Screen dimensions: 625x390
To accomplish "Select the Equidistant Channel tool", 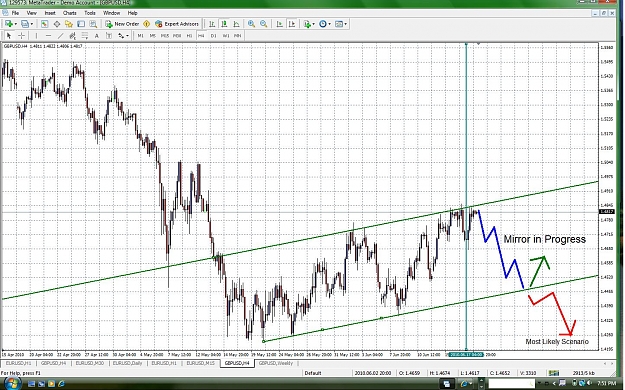I will click(73, 35).
